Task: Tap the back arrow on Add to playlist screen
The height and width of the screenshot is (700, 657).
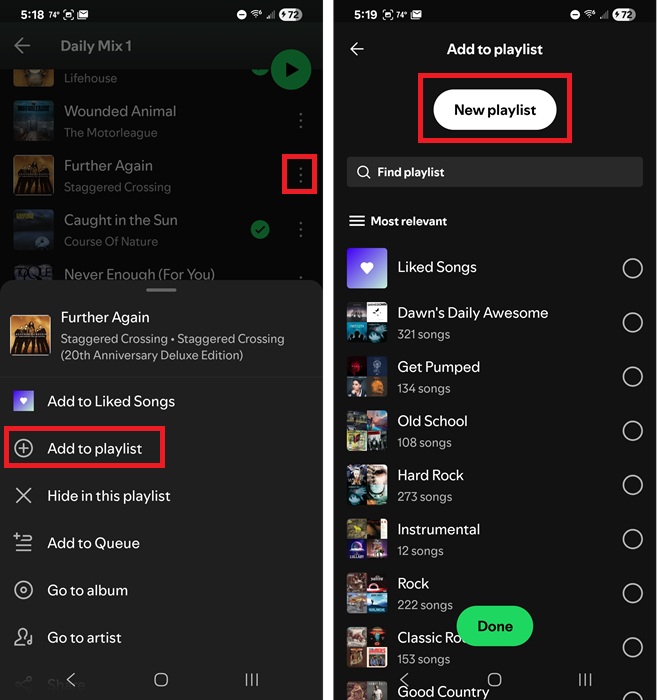Action: [357, 49]
